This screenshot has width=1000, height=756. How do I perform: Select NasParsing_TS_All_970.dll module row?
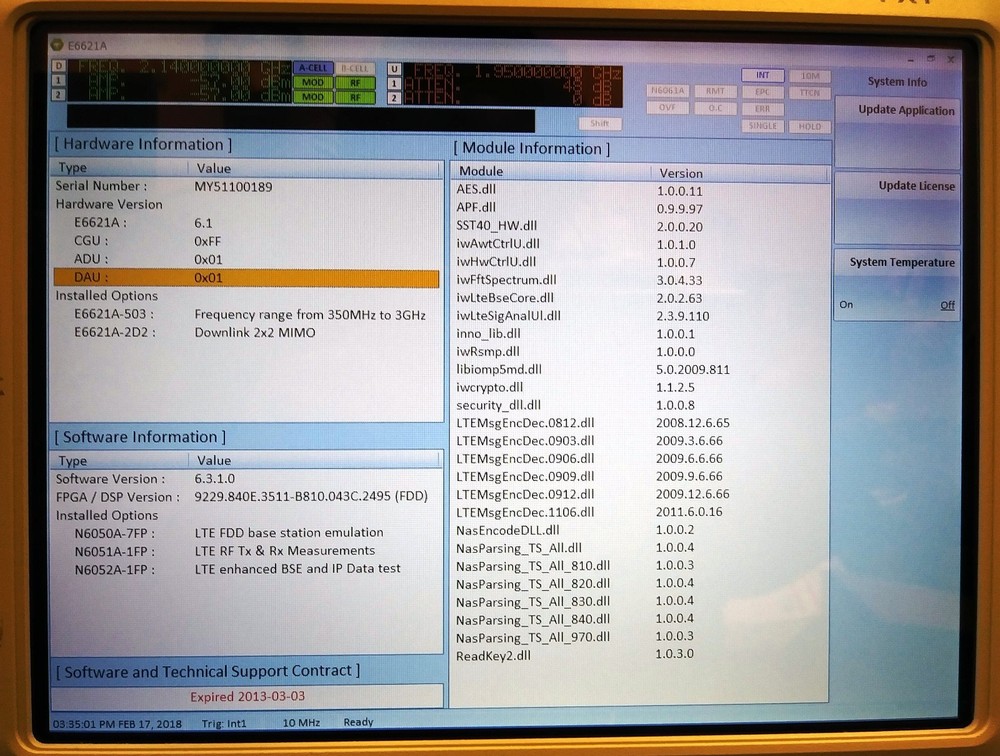(641, 637)
